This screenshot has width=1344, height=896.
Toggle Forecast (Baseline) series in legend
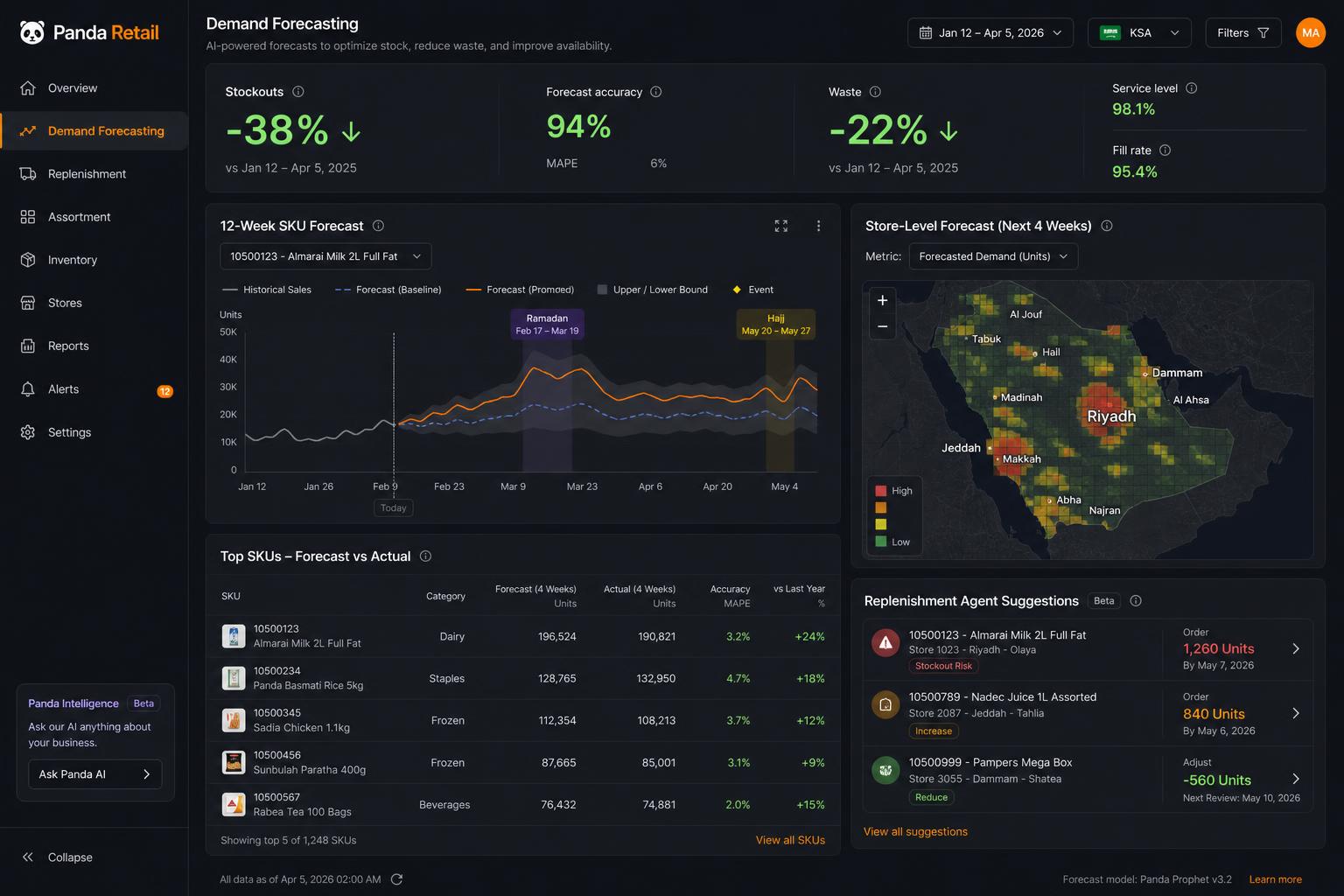(388, 290)
